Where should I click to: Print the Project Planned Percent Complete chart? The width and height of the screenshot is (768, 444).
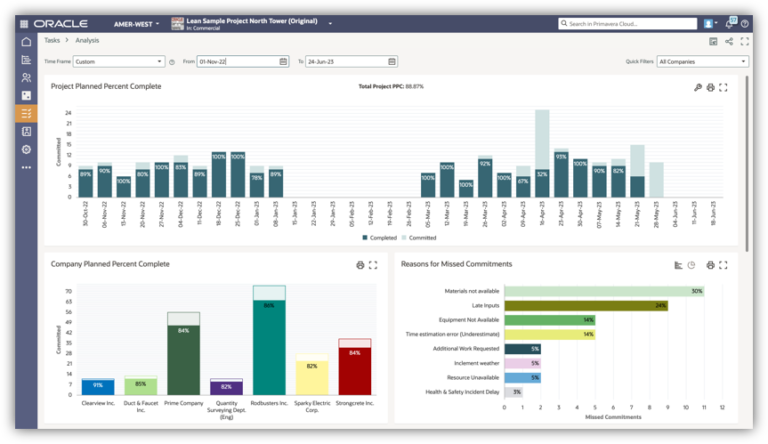point(710,87)
